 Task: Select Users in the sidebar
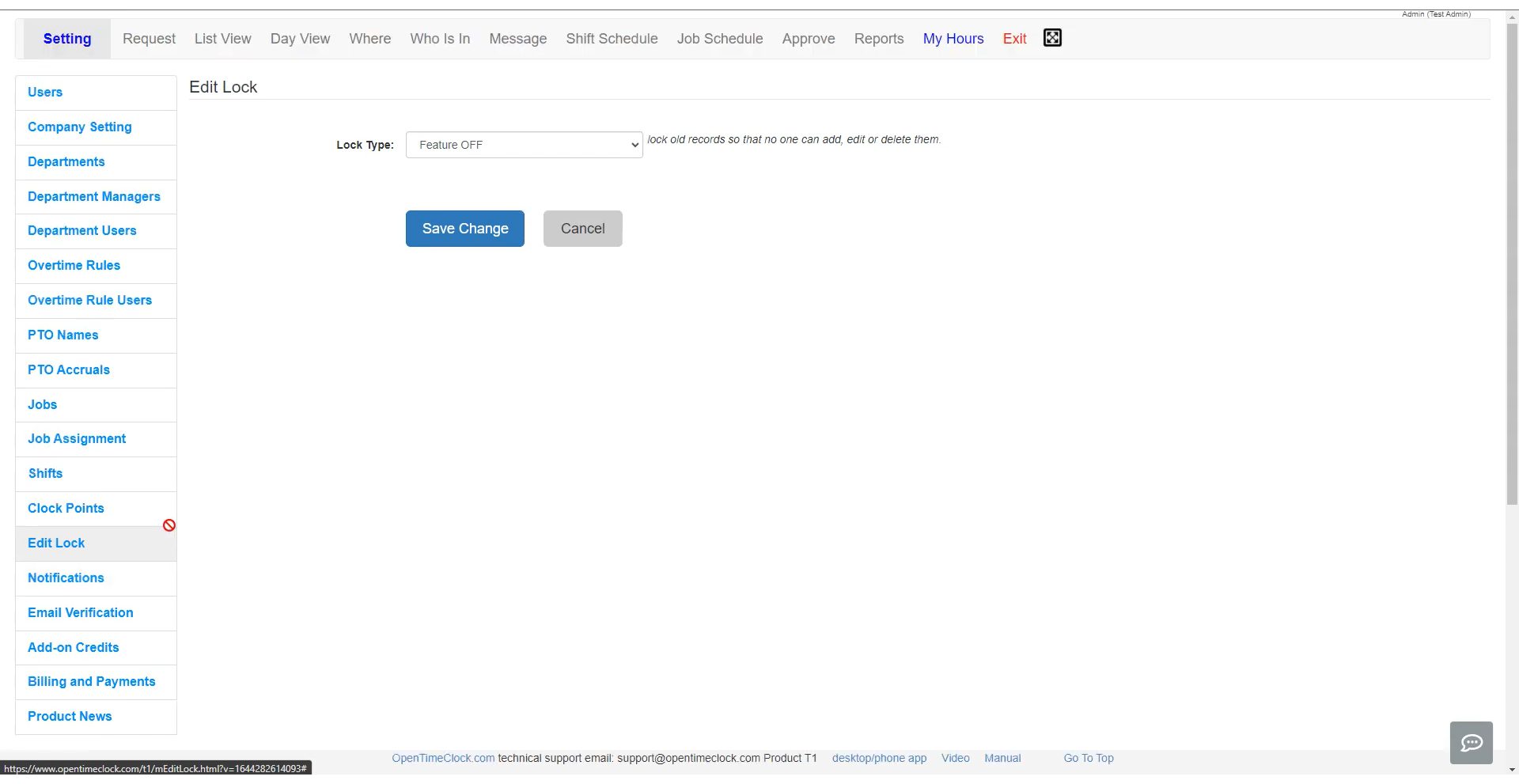[44, 93]
